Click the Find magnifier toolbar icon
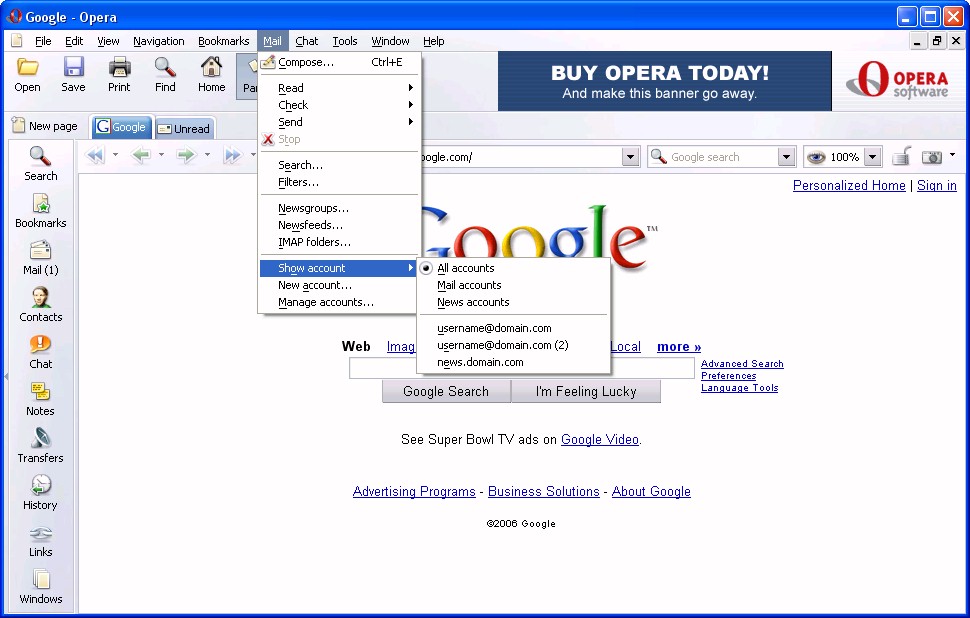Screen dimensions: 970x618 click(165, 67)
